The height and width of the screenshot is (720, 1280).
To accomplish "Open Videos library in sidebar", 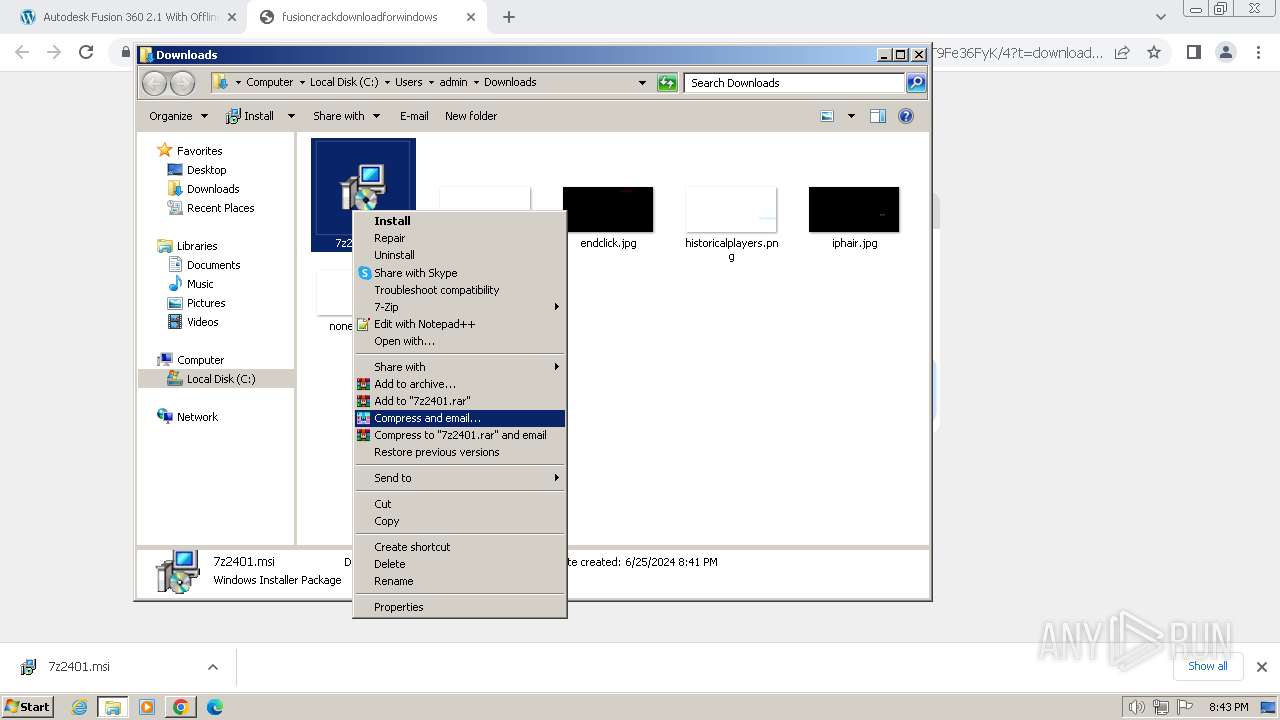I will [x=202, y=322].
